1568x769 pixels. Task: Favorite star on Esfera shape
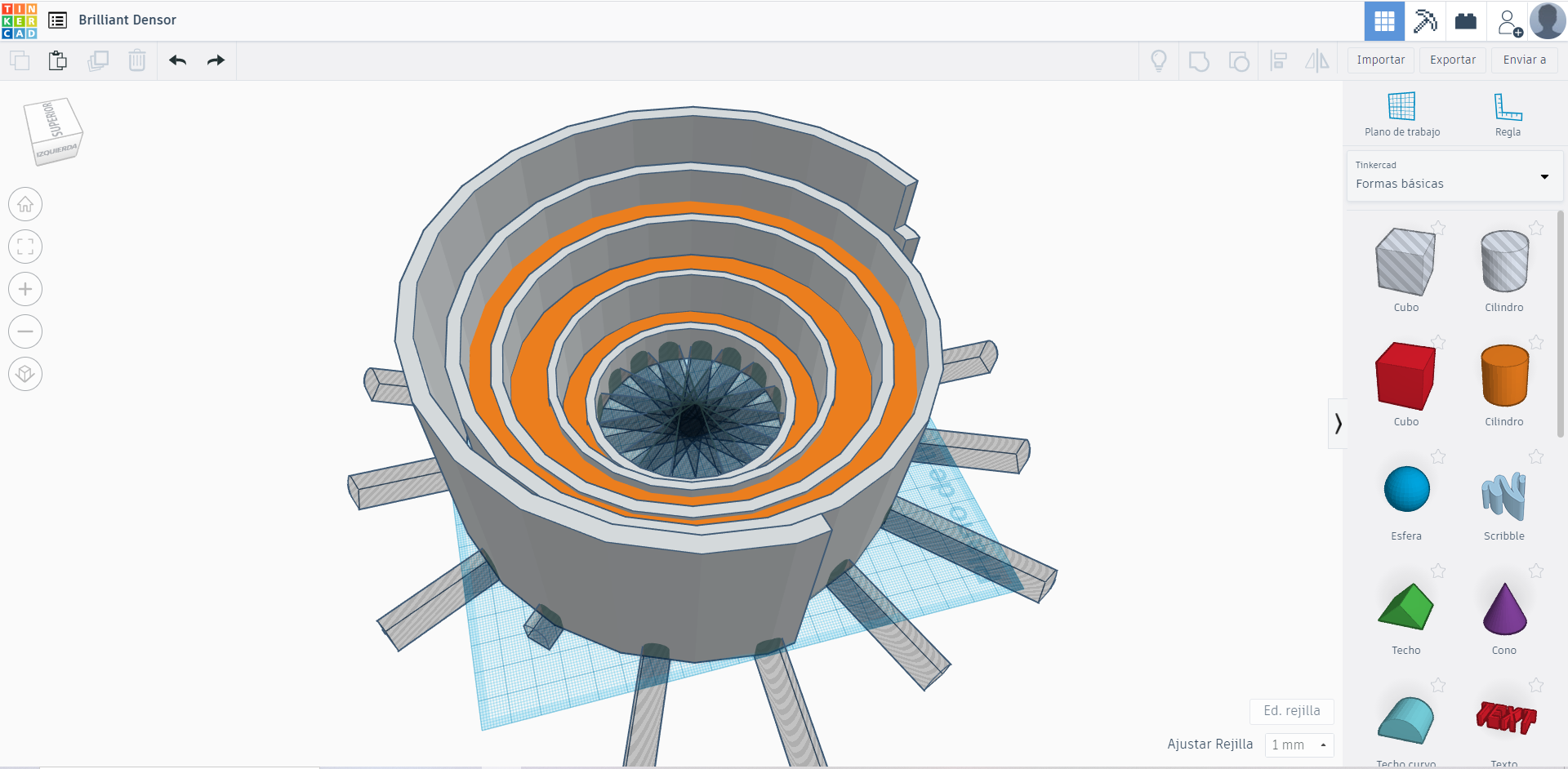coord(1438,456)
